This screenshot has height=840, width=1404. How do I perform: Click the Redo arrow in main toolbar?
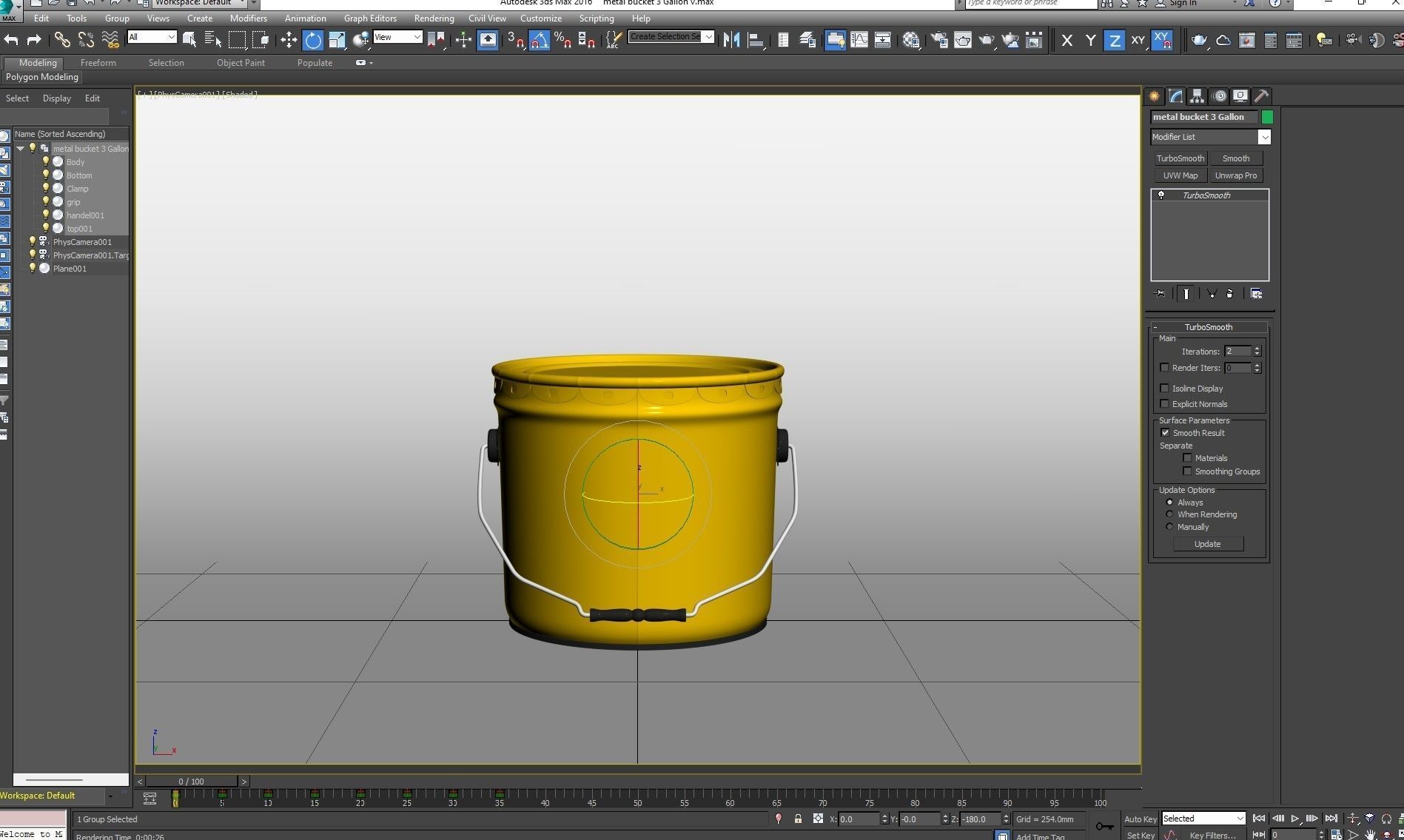click(34, 40)
